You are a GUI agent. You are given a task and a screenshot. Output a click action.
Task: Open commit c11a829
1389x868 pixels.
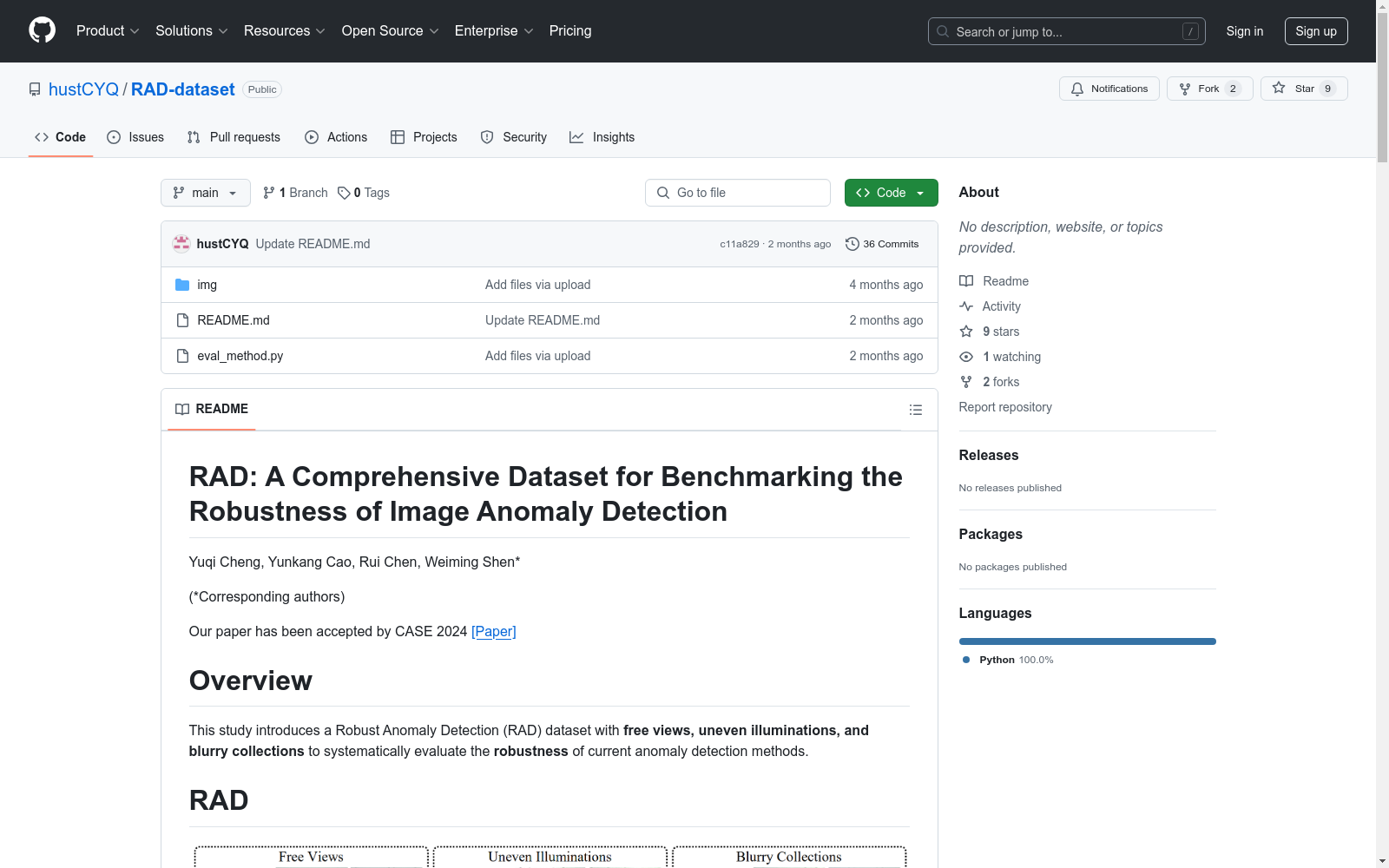(739, 244)
